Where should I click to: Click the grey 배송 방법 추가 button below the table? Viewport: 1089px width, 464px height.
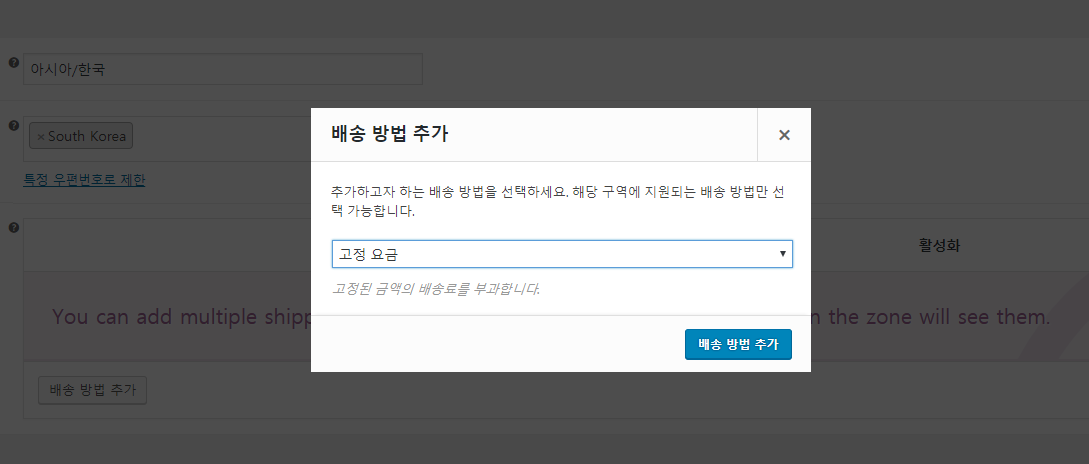[92, 390]
